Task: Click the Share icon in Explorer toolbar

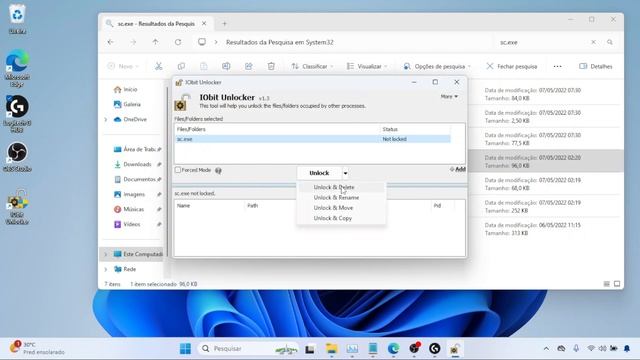Action: pos(249,66)
